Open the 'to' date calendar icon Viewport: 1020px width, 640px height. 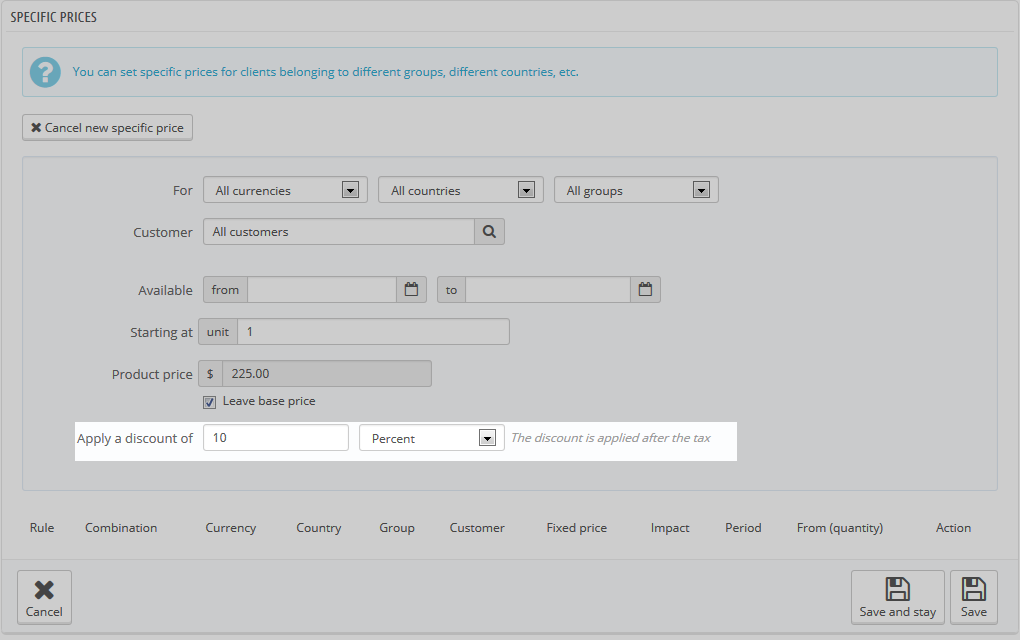[645, 290]
